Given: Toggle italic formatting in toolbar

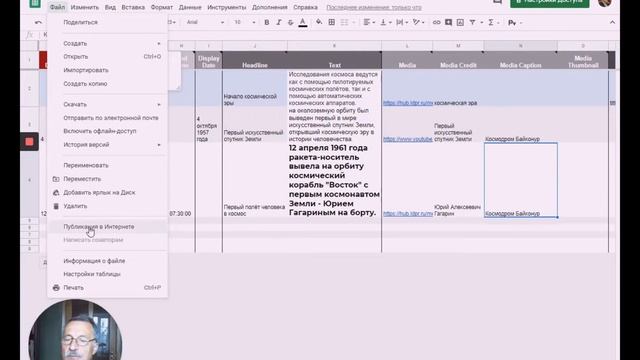Looking at the screenshot, I should (x=279, y=22).
